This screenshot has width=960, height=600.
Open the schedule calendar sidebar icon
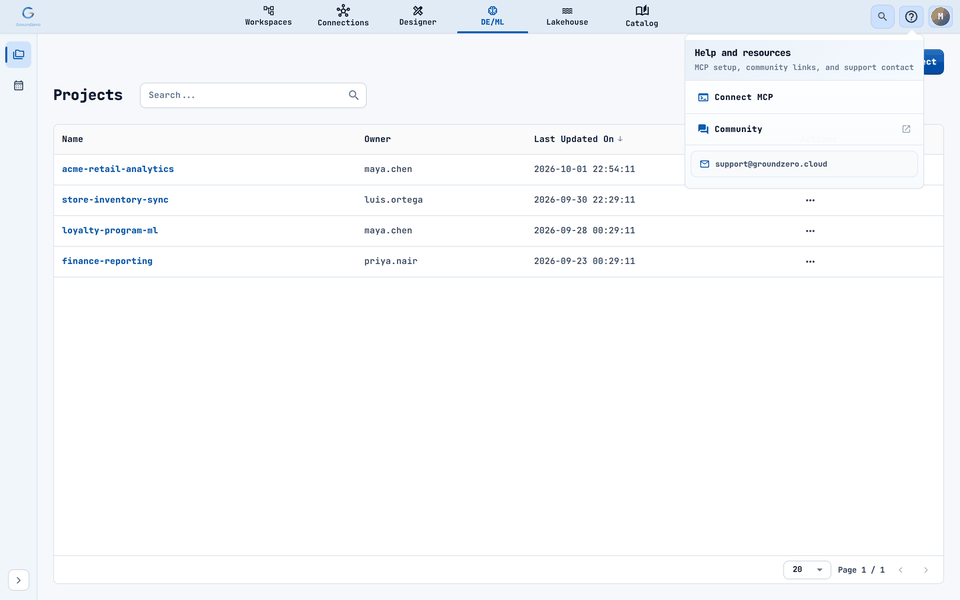[x=18, y=86]
